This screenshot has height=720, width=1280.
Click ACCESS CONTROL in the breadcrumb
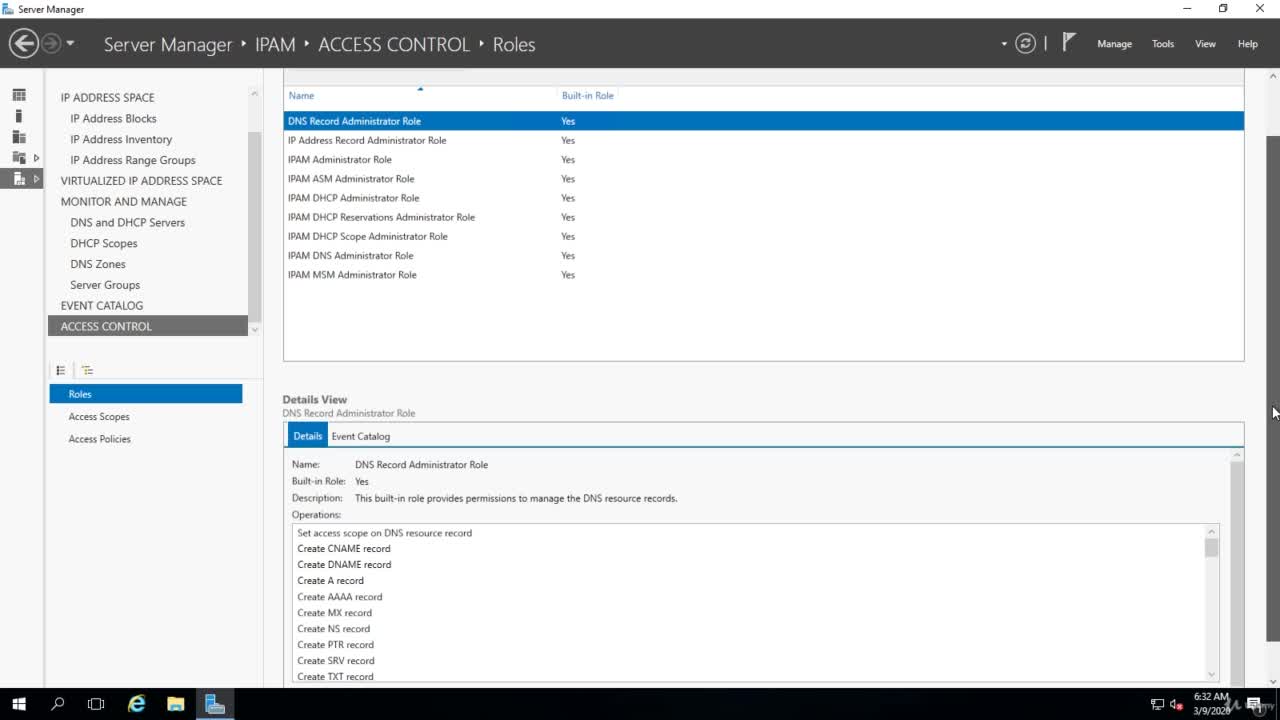[x=394, y=45]
